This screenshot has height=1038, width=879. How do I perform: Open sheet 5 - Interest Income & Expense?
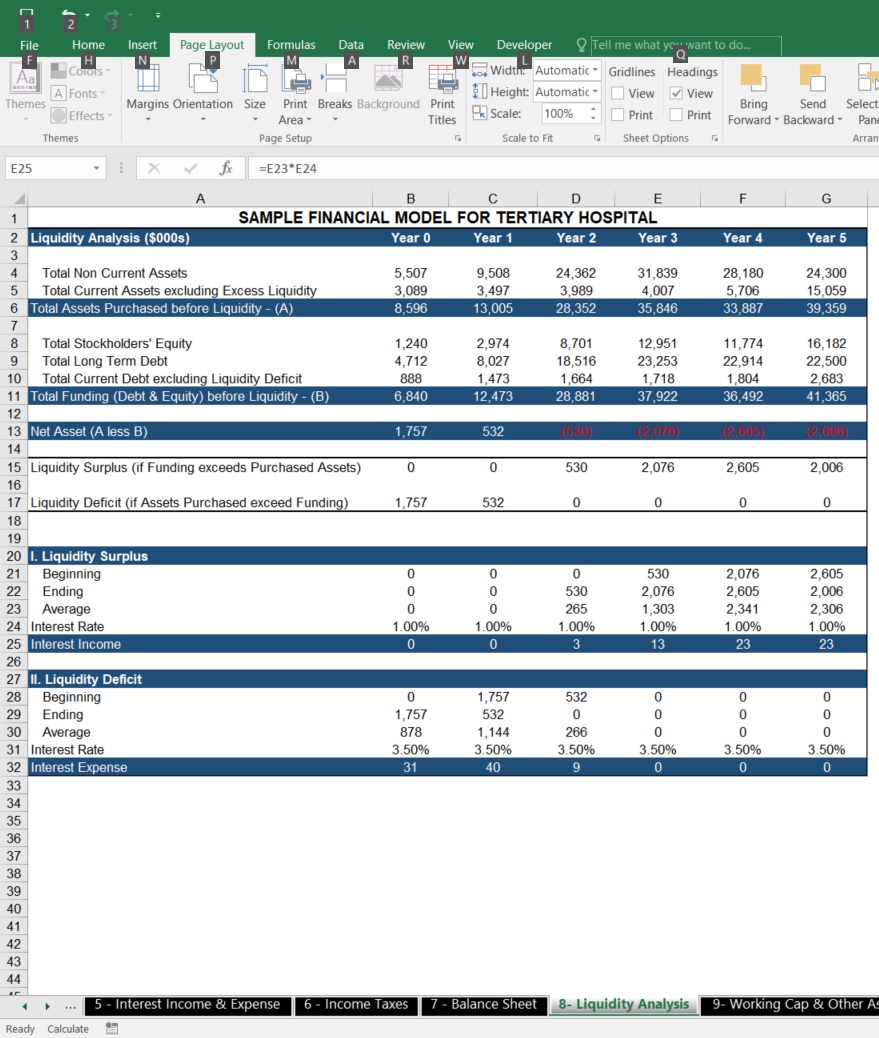click(x=187, y=1004)
